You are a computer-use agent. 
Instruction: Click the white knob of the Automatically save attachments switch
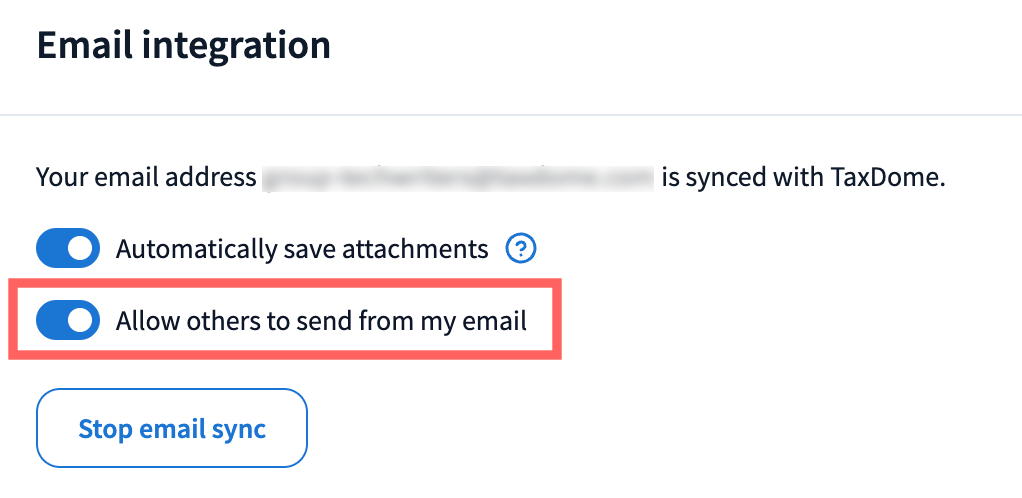pyautogui.click(x=82, y=248)
